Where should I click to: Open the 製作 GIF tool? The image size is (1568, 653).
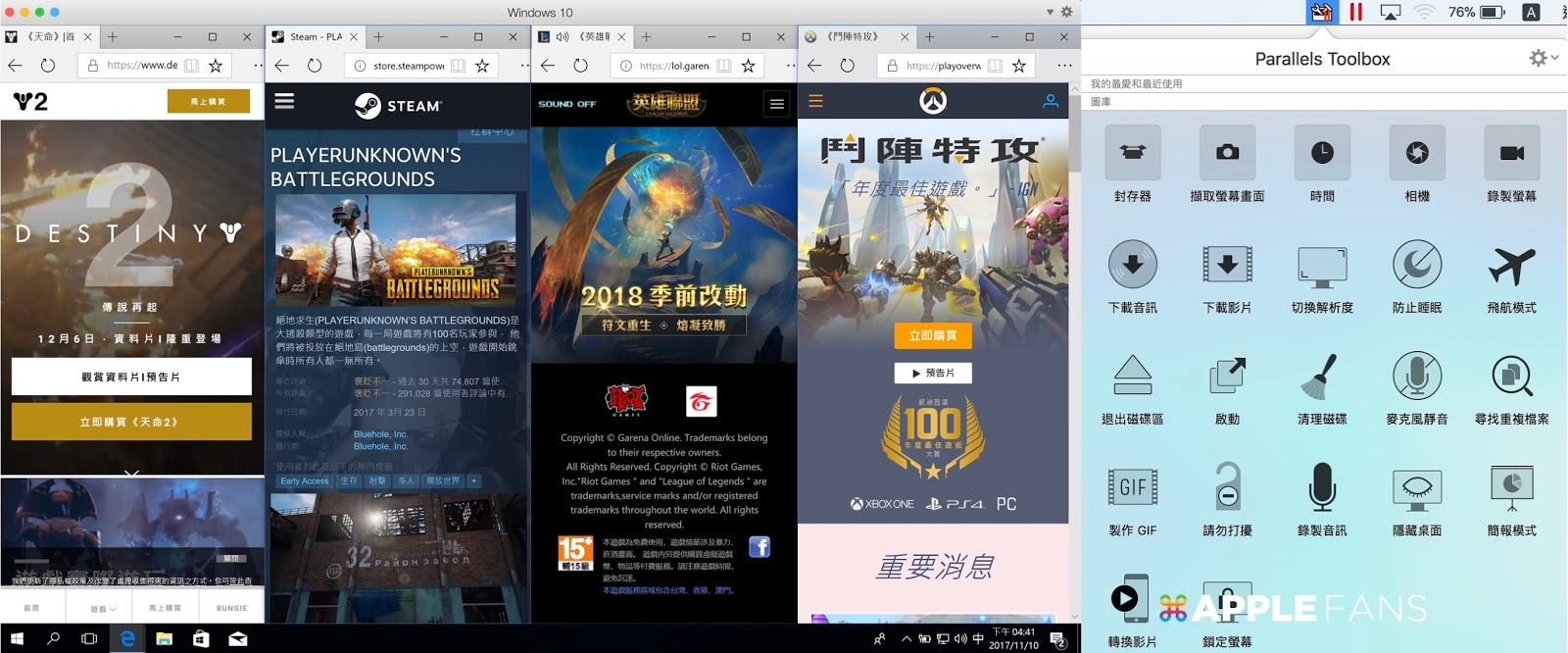coord(1133,487)
